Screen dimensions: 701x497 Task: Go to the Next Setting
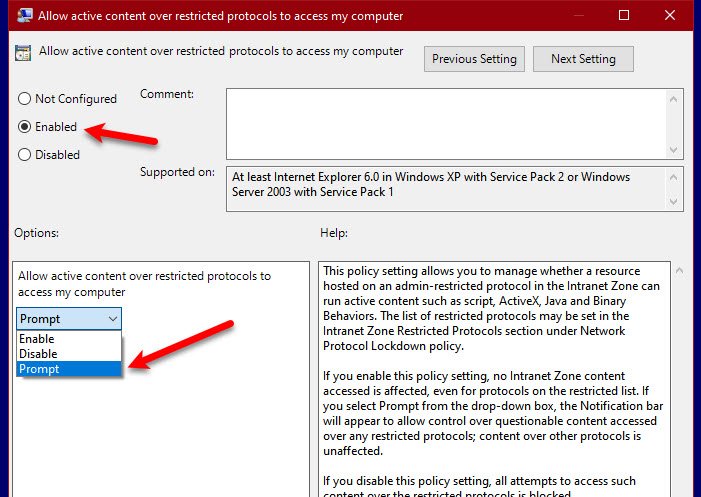(583, 59)
